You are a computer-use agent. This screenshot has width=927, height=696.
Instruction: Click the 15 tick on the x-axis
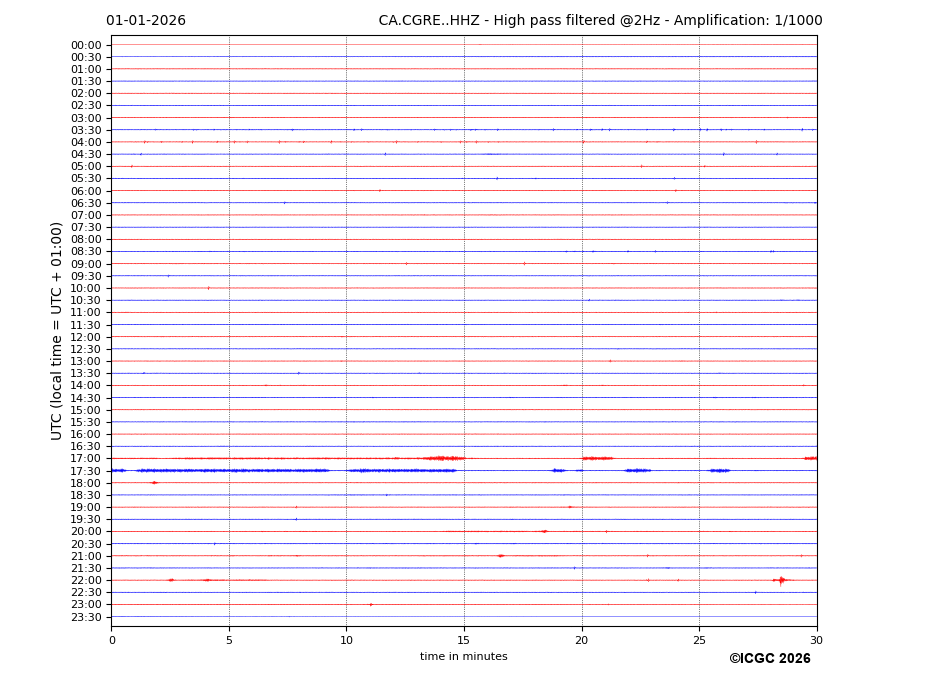point(464,640)
